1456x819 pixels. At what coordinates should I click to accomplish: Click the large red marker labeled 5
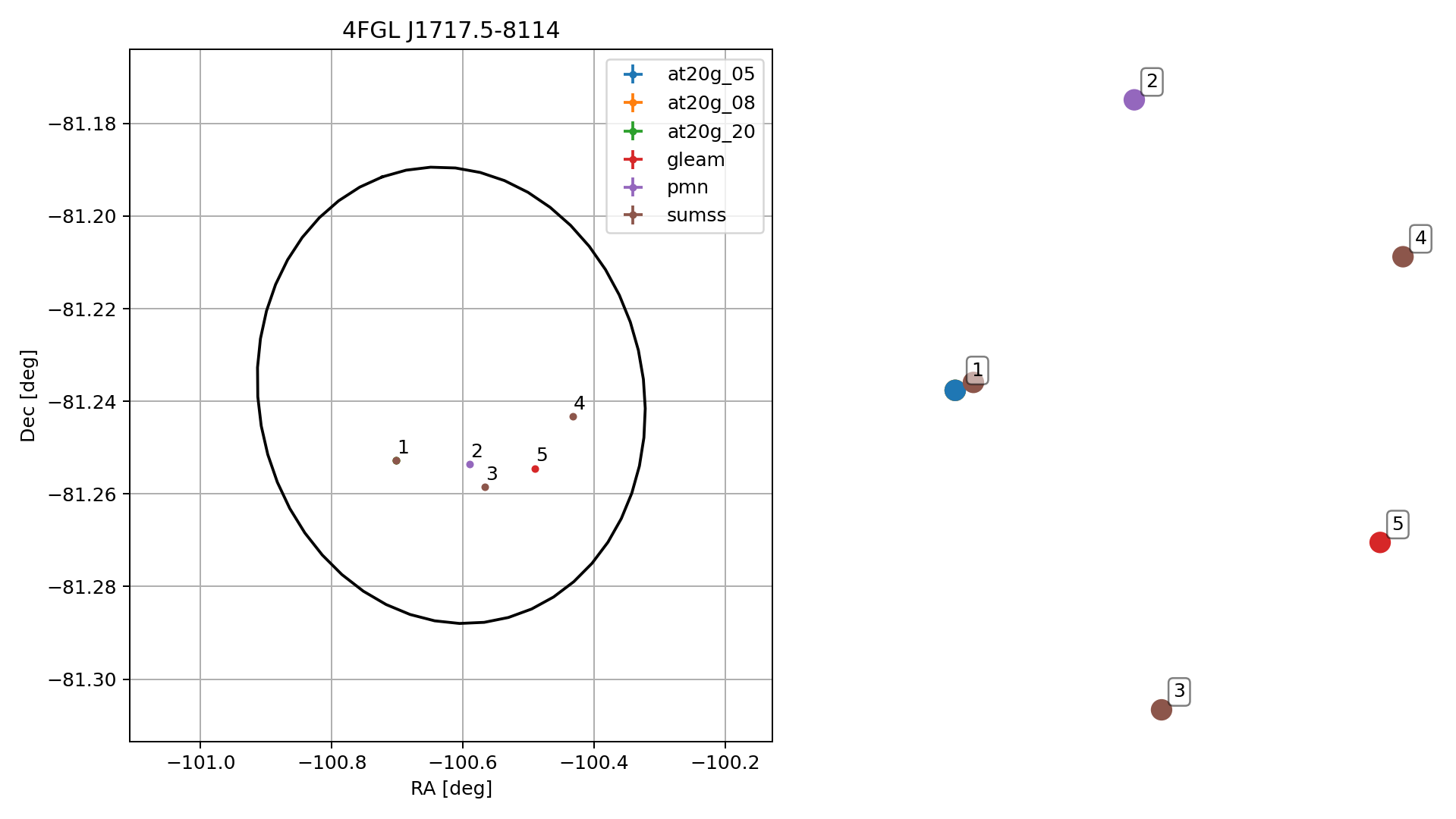1379,542
